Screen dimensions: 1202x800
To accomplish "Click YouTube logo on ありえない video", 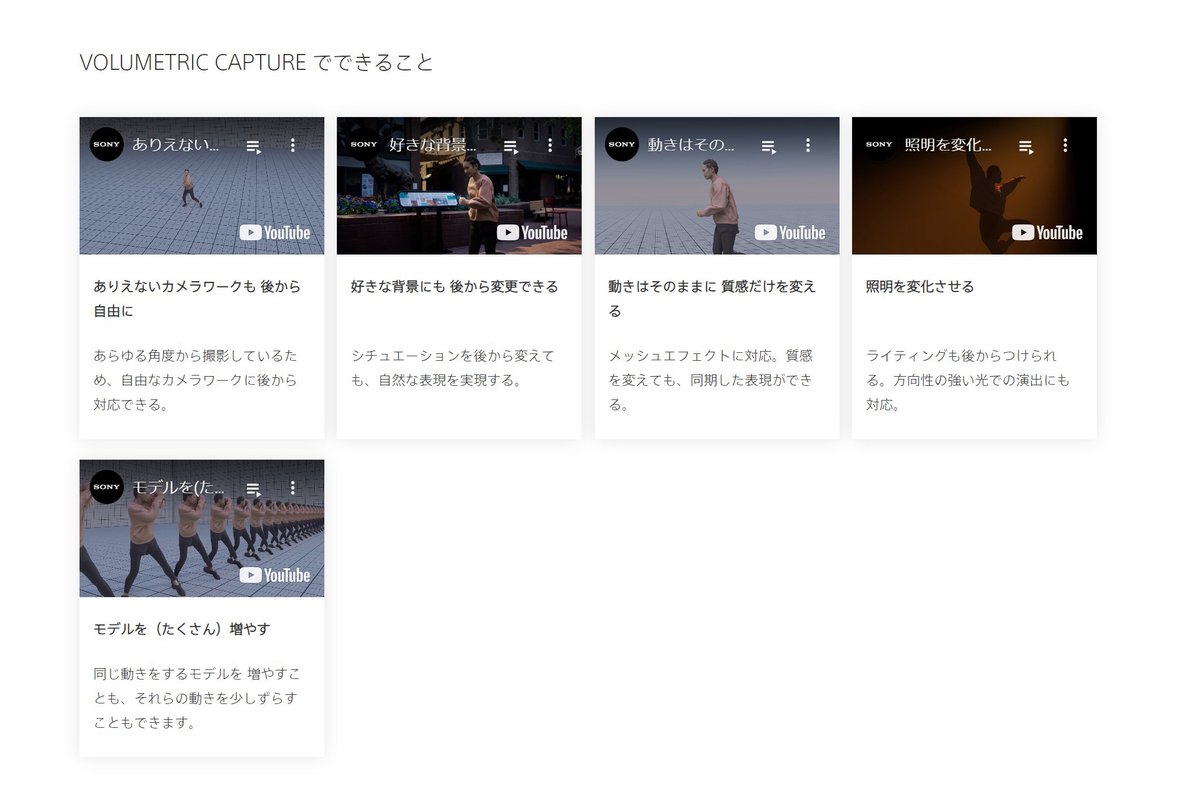I will tap(276, 233).
